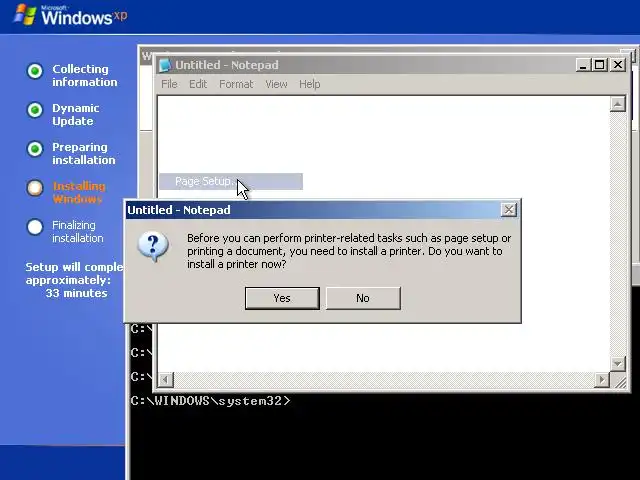Click the Dynamic Update step indicator
This screenshot has height=480, width=640.
(35, 110)
